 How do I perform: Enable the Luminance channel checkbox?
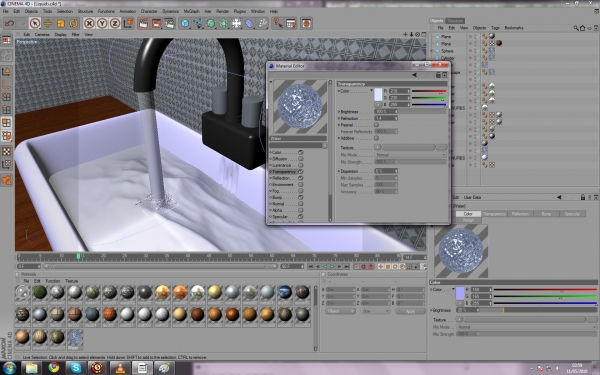coord(301,165)
